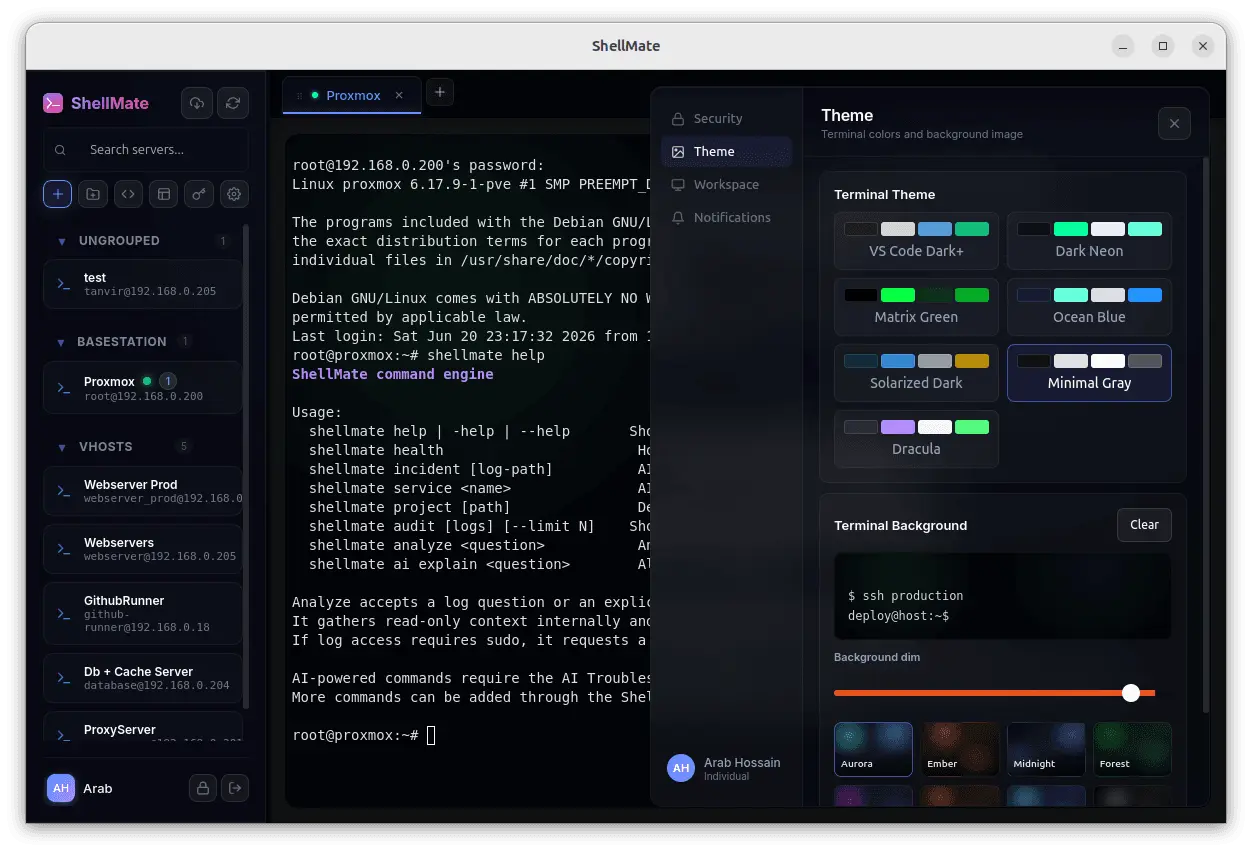1252x852 pixels.
Task: Select Minimal Gray terminal theme
Action: (x=1089, y=373)
